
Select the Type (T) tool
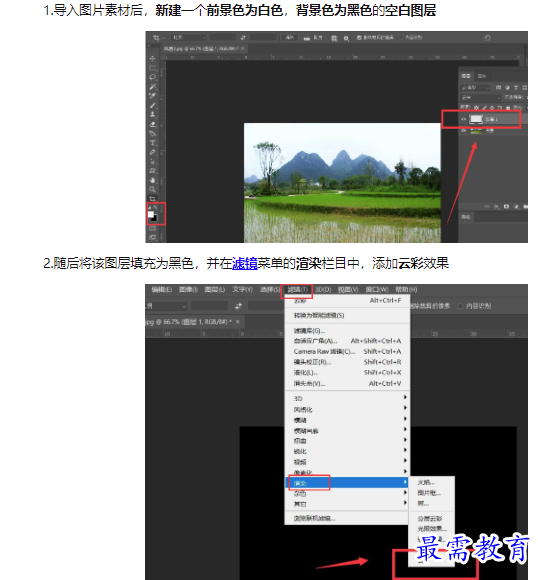pos(152,143)
